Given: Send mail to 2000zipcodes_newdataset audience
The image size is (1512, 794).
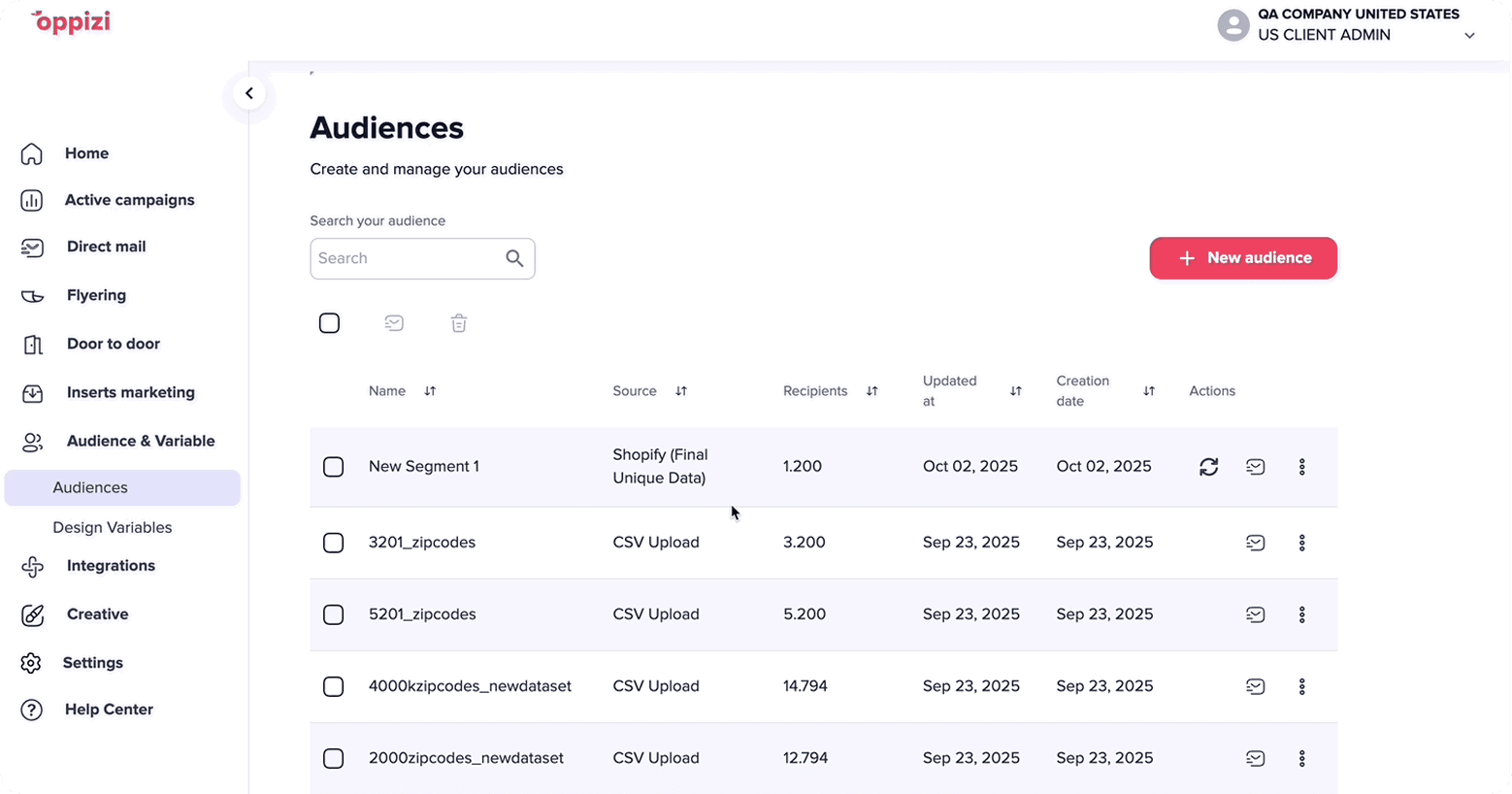Looking at the screenshot, I should point(1256,758).
